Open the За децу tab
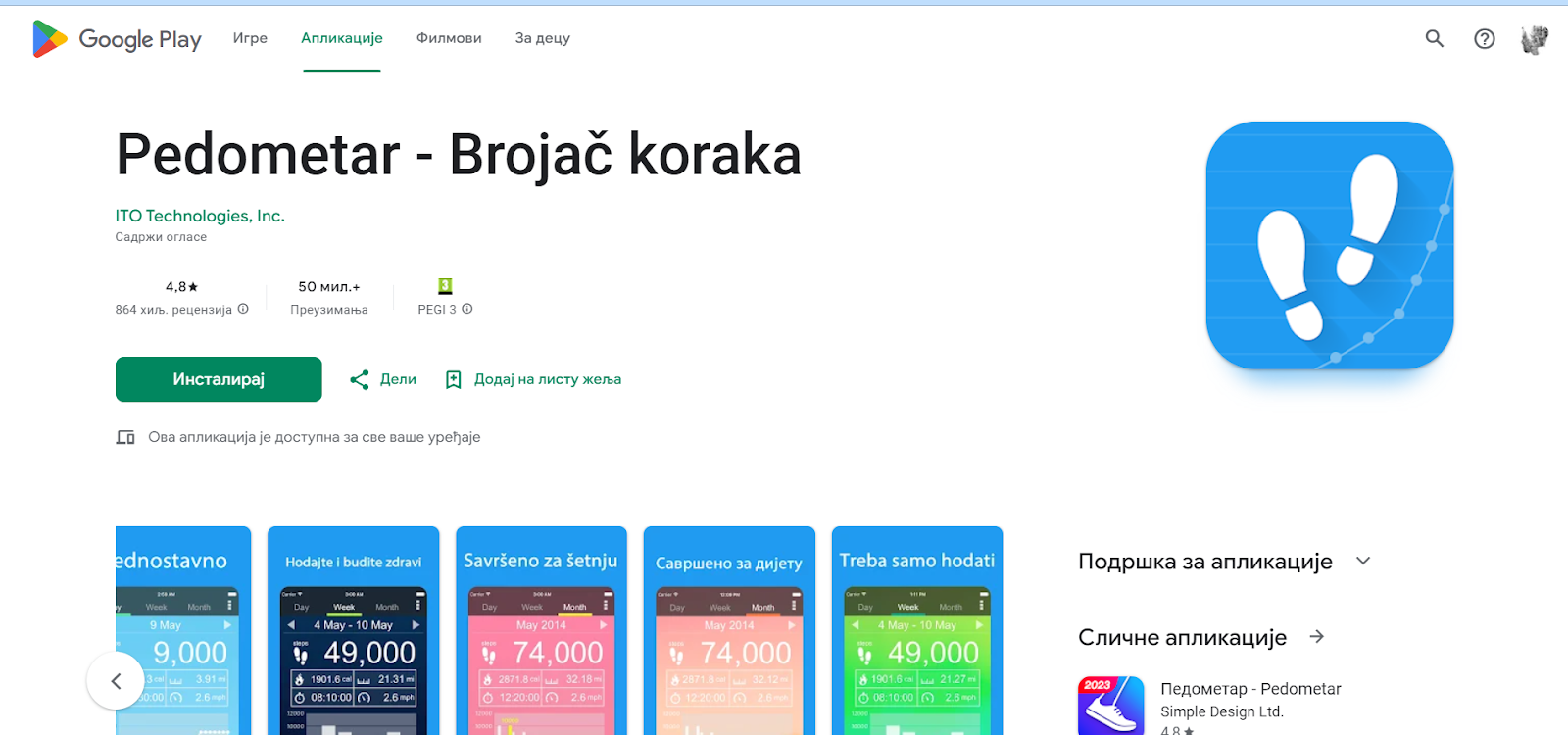Image resolution: width=1568 pixels, height=735 pixels. [543, 38]
